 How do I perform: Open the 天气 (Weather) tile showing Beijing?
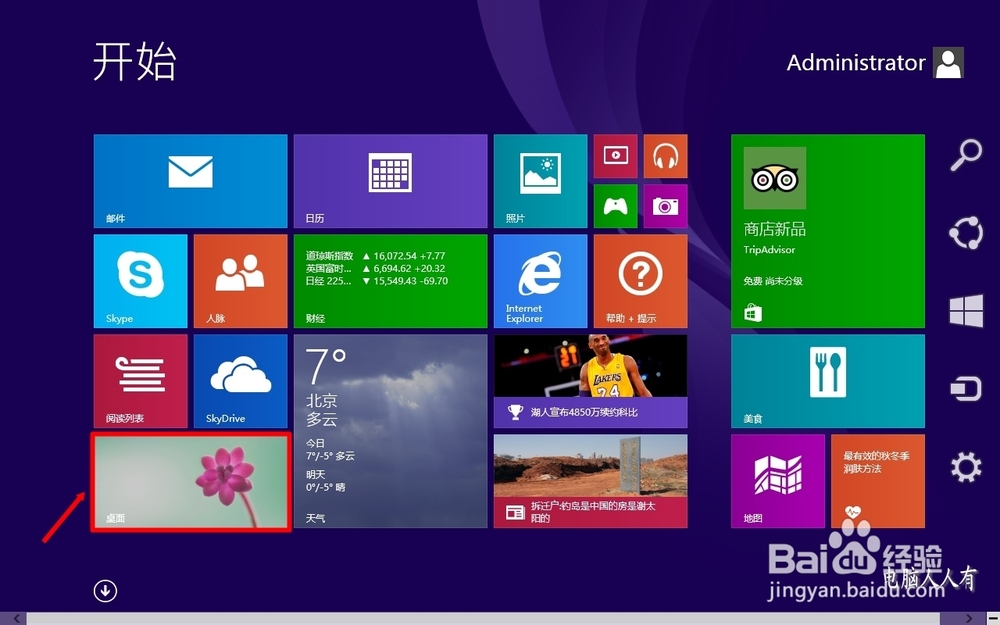pyautogui.click(x=390, y=430)
